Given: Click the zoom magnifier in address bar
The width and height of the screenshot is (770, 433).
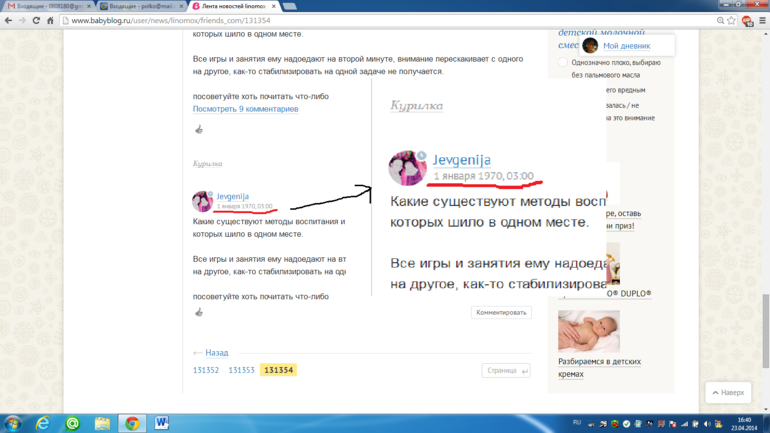Looking at the screenshot, I should click(720, 20).
